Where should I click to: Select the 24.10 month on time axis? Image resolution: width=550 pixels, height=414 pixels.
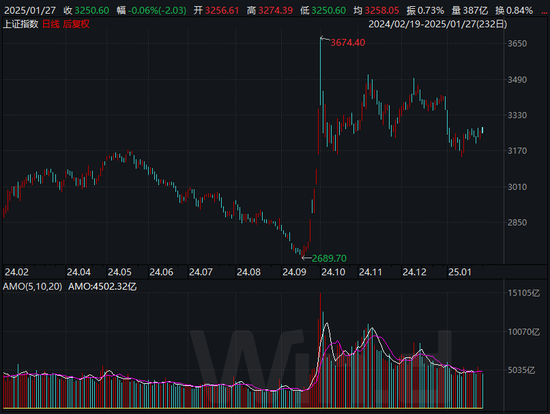pos(333,272)
